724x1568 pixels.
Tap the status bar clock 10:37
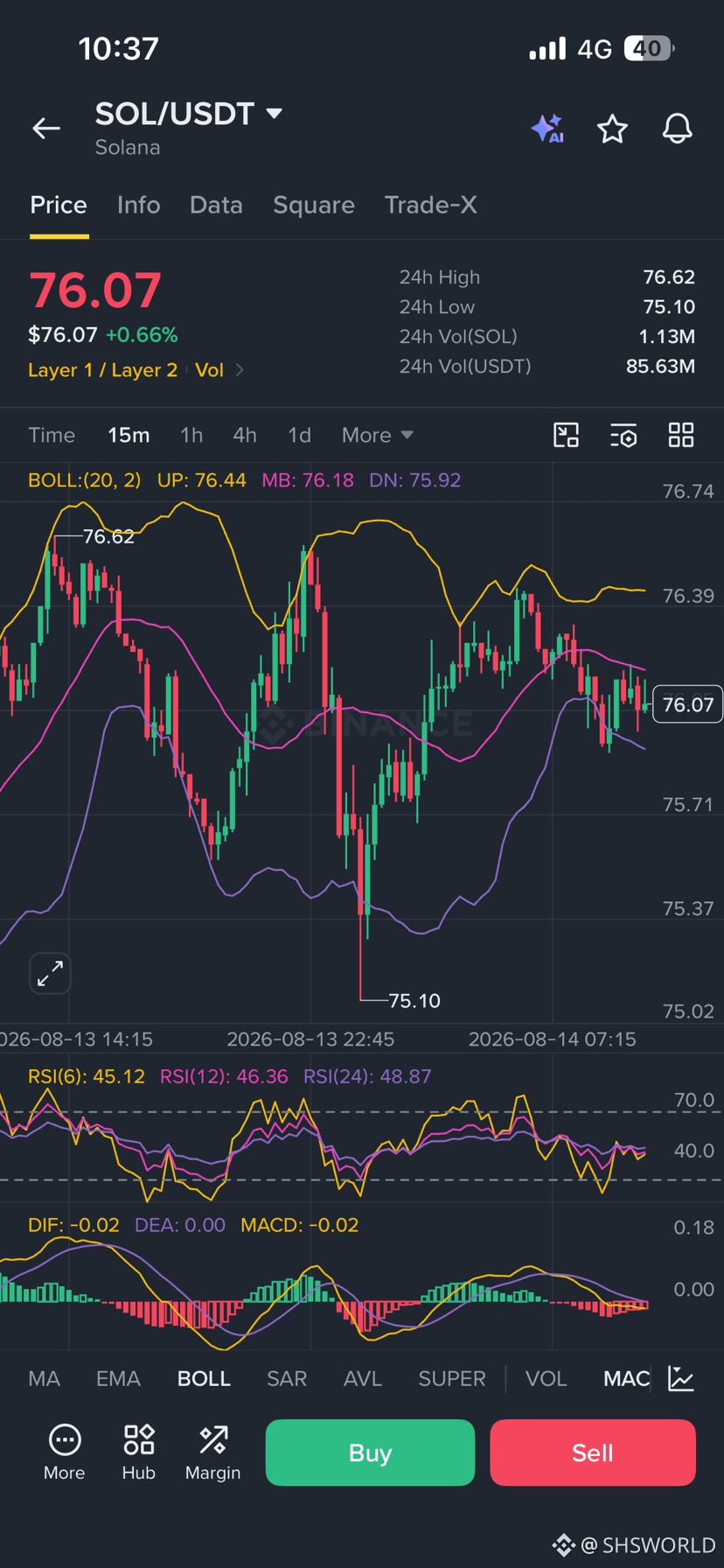tap(119, 48)
